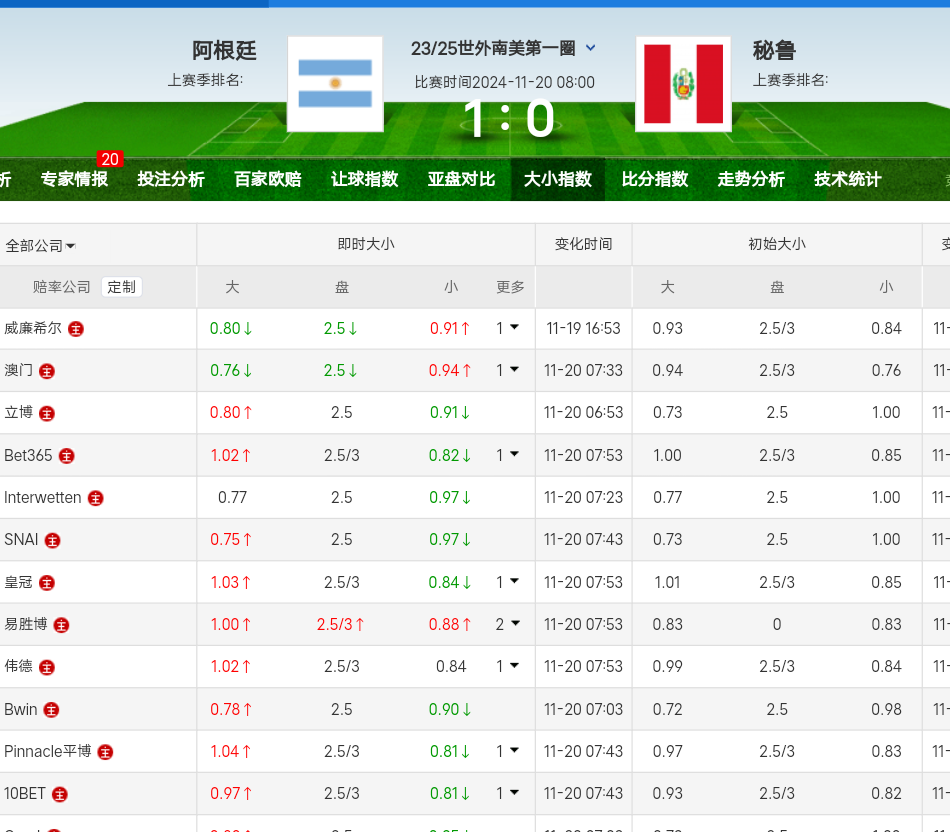Expand more odds for 澳门 row

pyautogui.click(x=508, y=370)
